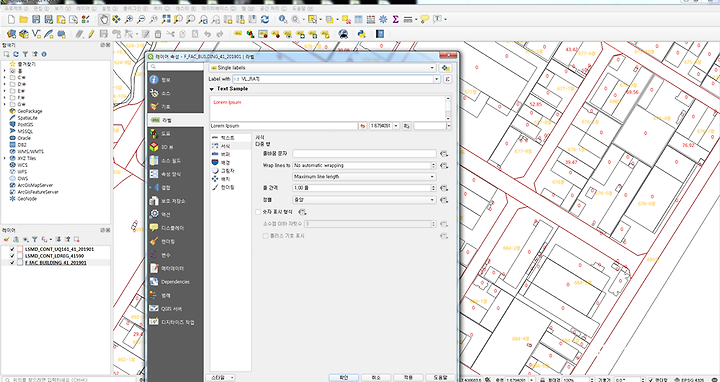Open the preview scale dropdown in Text Sample

tap(396, 126)
